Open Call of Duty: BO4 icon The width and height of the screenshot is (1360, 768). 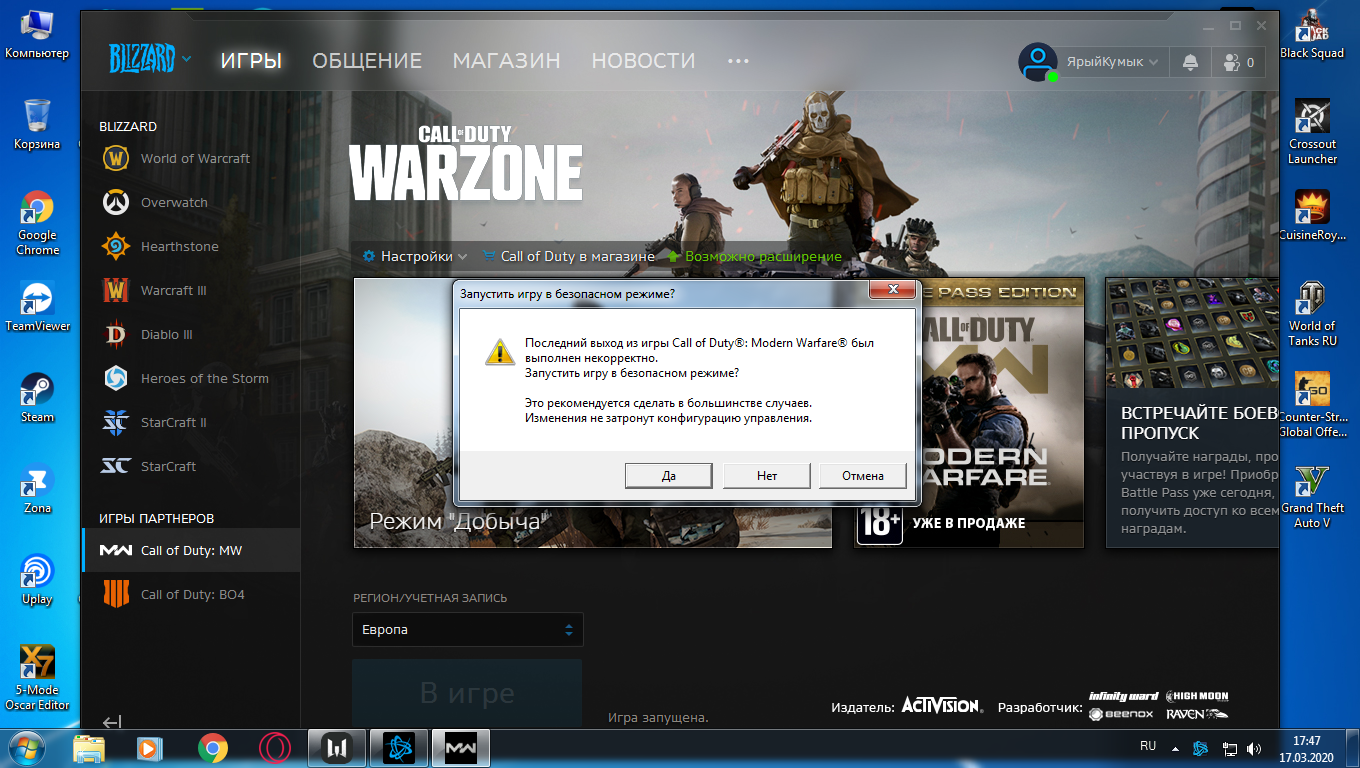point(116,594)
